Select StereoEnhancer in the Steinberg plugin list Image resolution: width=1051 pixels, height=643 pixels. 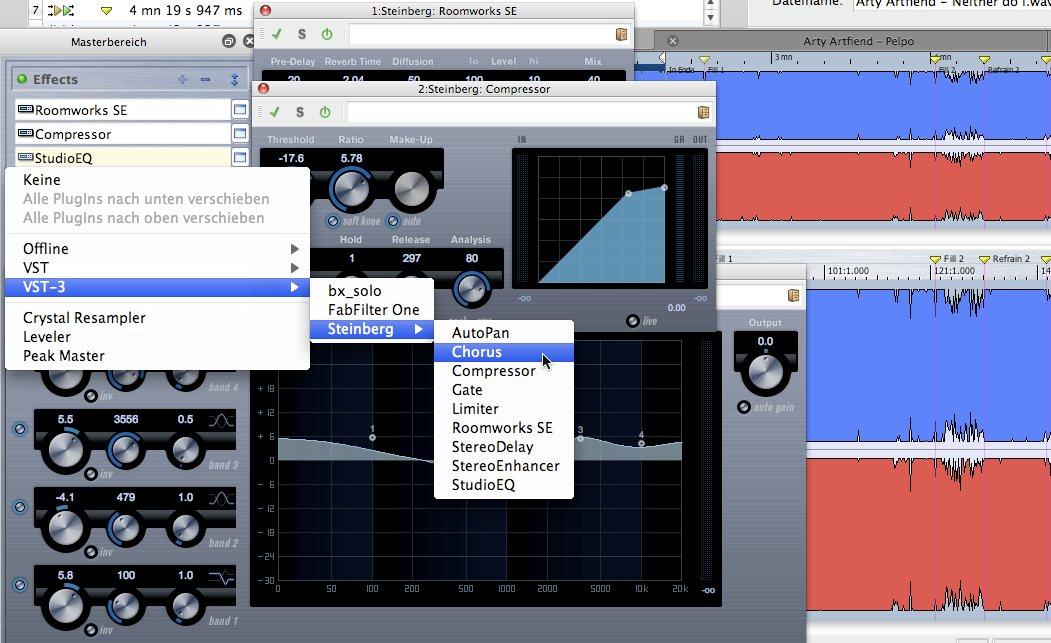click(504, 466)
